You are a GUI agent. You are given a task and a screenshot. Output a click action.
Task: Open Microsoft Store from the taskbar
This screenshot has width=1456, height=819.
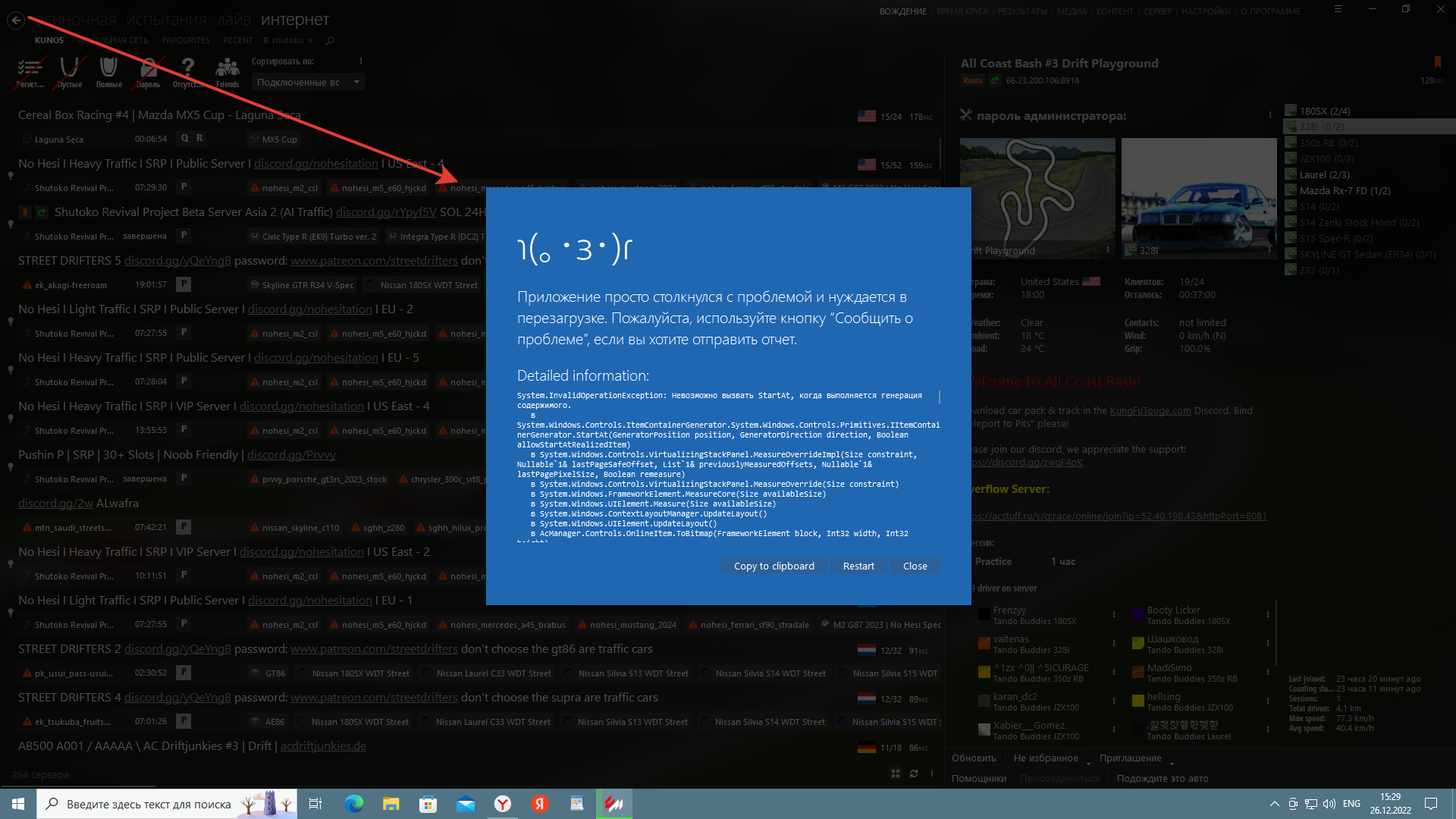click(x=428, y=804)
